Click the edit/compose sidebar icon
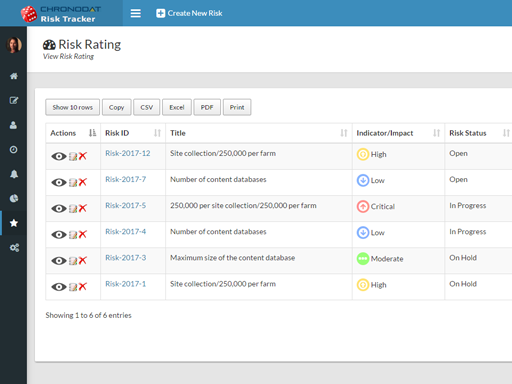 pyautogui.click(x=14, y=100)
